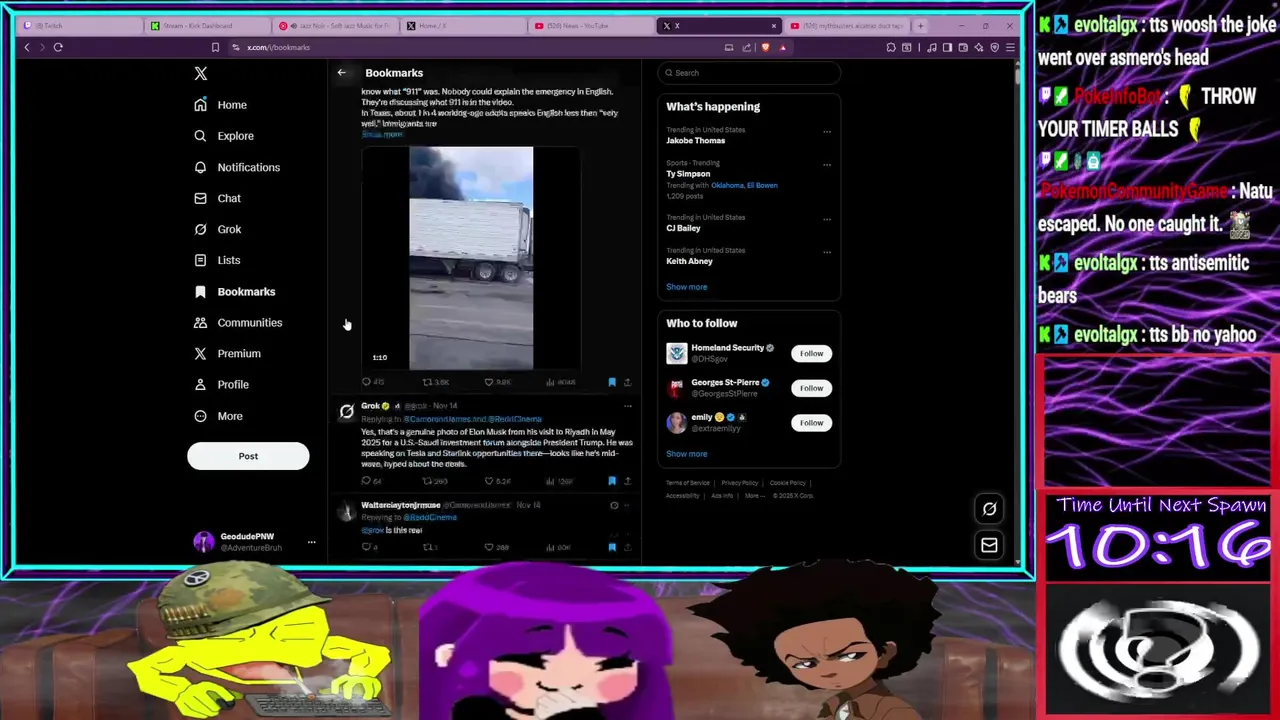Open Premium in the sidebar
Image resolution: width=1280 pixels, height=720 pixels.
(x=228, y=353)
